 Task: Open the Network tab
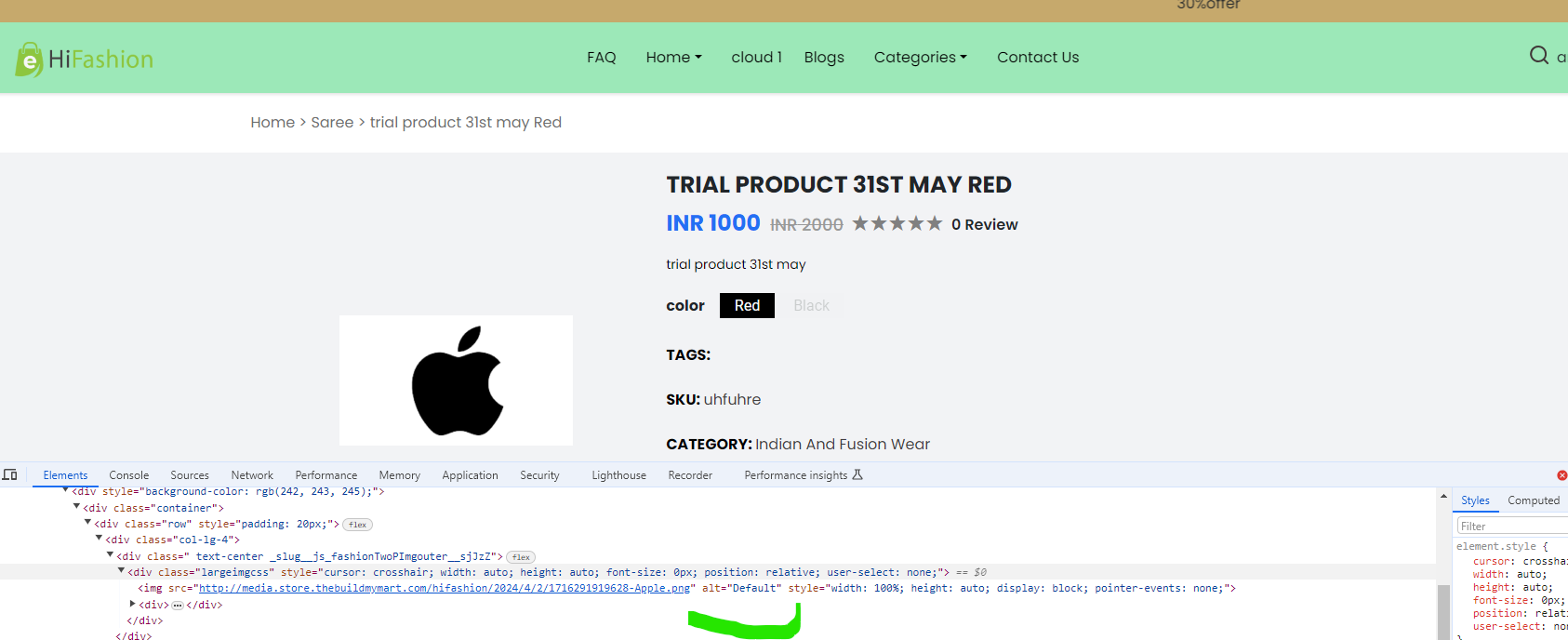click(252, 475)
